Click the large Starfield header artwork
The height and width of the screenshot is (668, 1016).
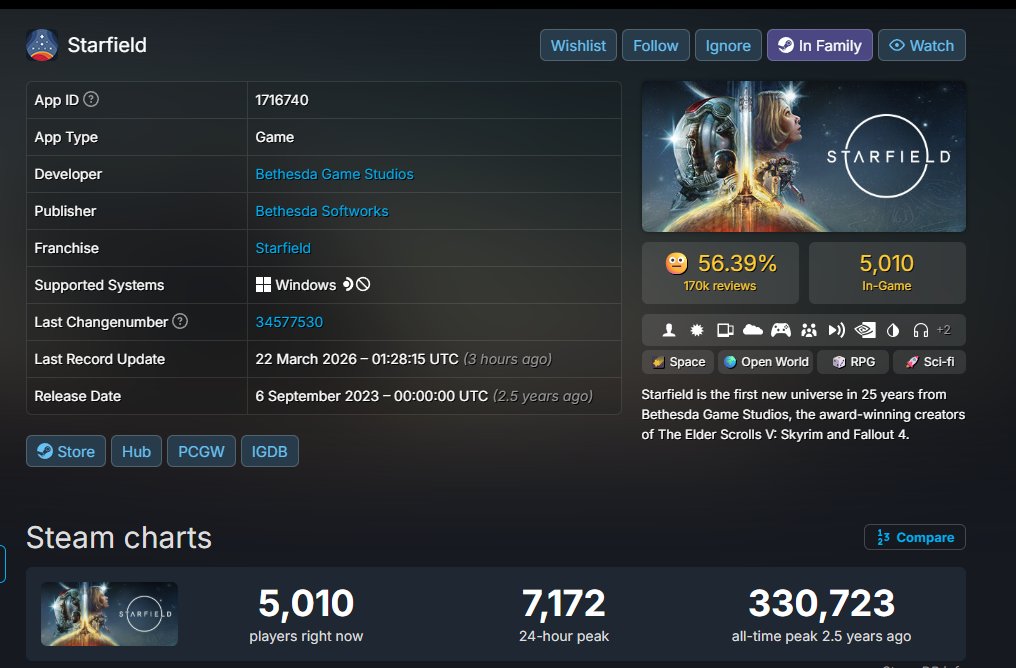point(803,156)
